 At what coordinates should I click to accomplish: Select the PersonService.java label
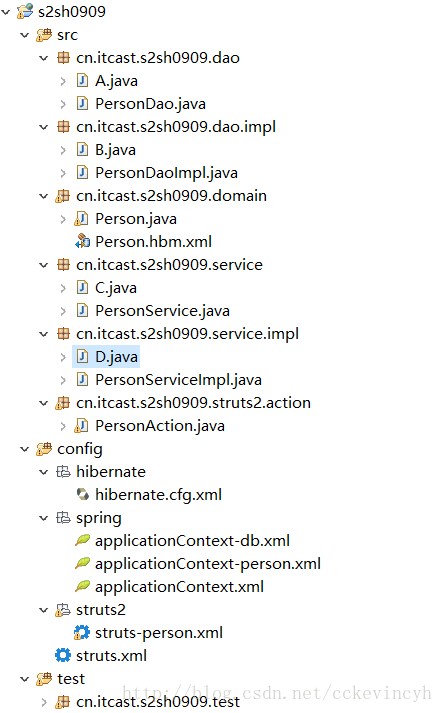(x=162, y=311)
